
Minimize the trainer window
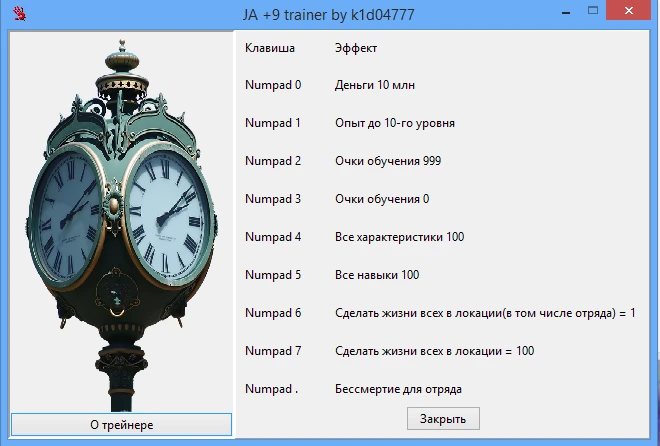point(566,13)
